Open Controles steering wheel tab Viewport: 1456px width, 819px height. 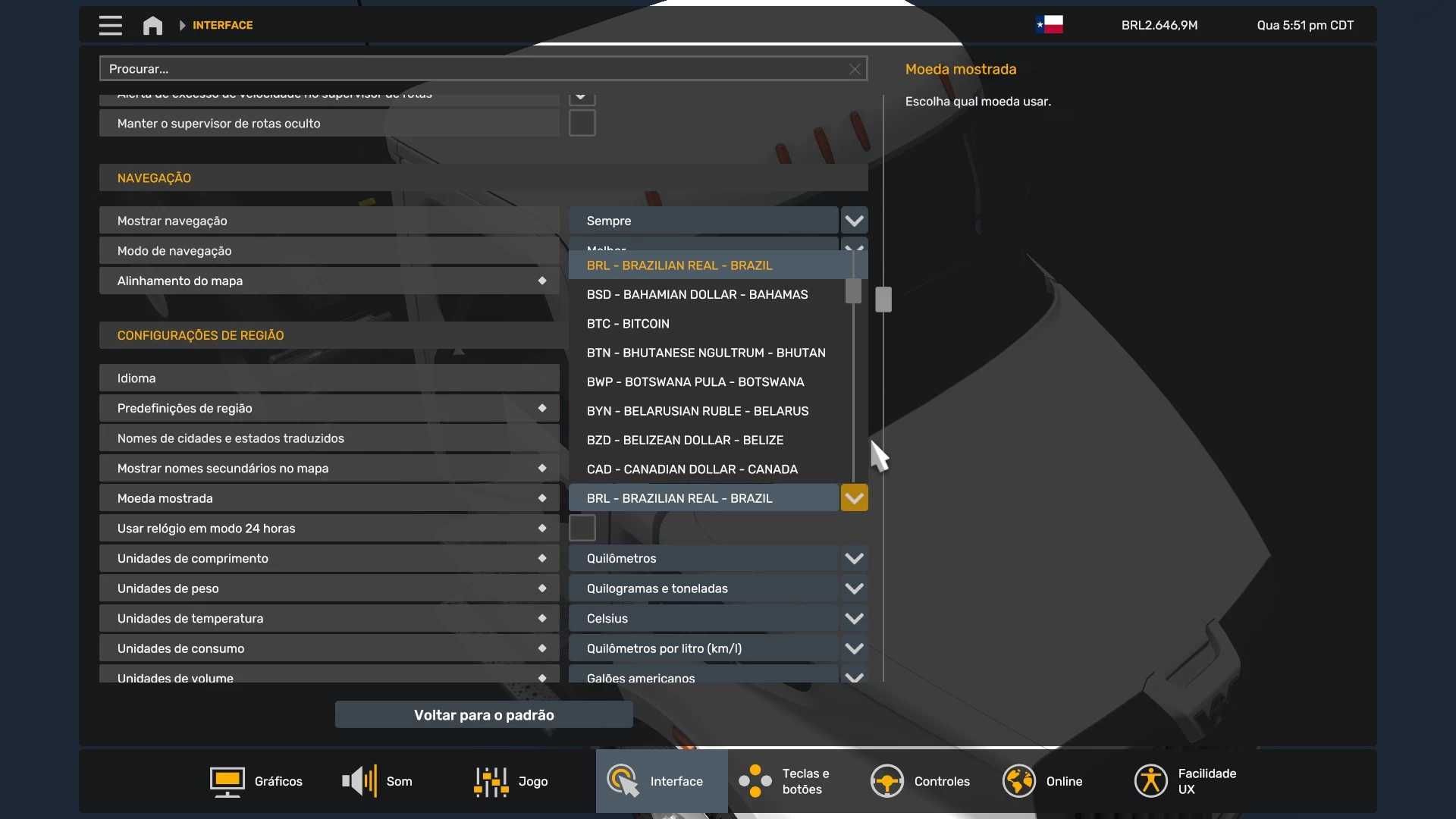pyautogui.click(x=920, y=781)
